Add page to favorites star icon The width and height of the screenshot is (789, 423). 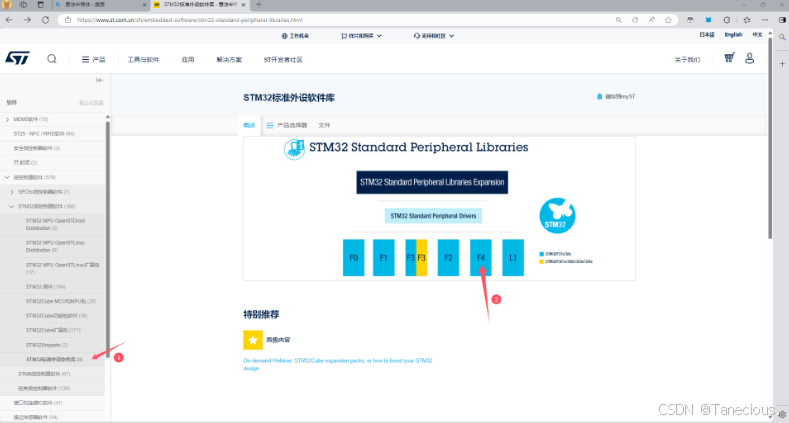tap(668, 20)
